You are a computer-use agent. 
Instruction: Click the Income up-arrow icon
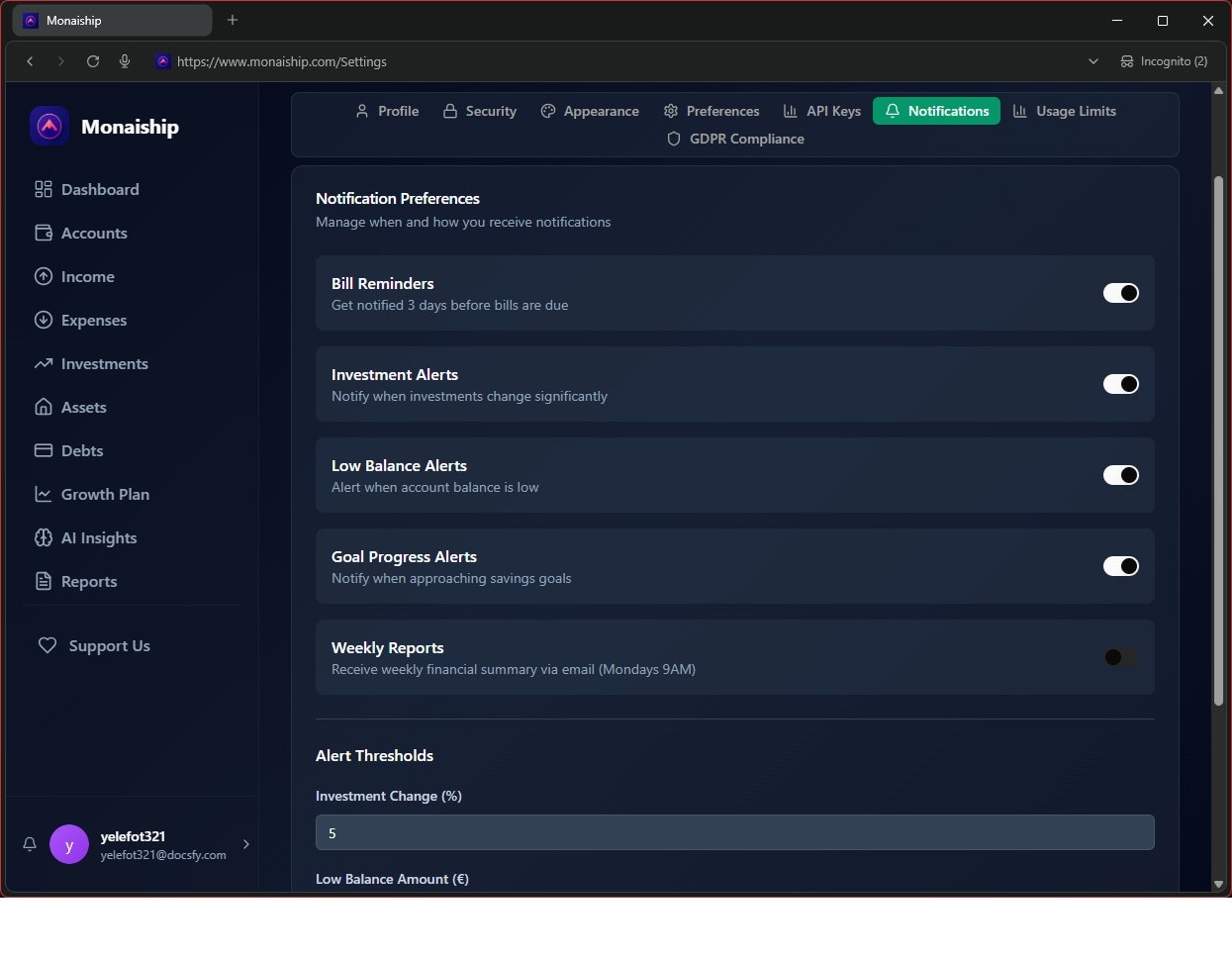pos(44,276)
